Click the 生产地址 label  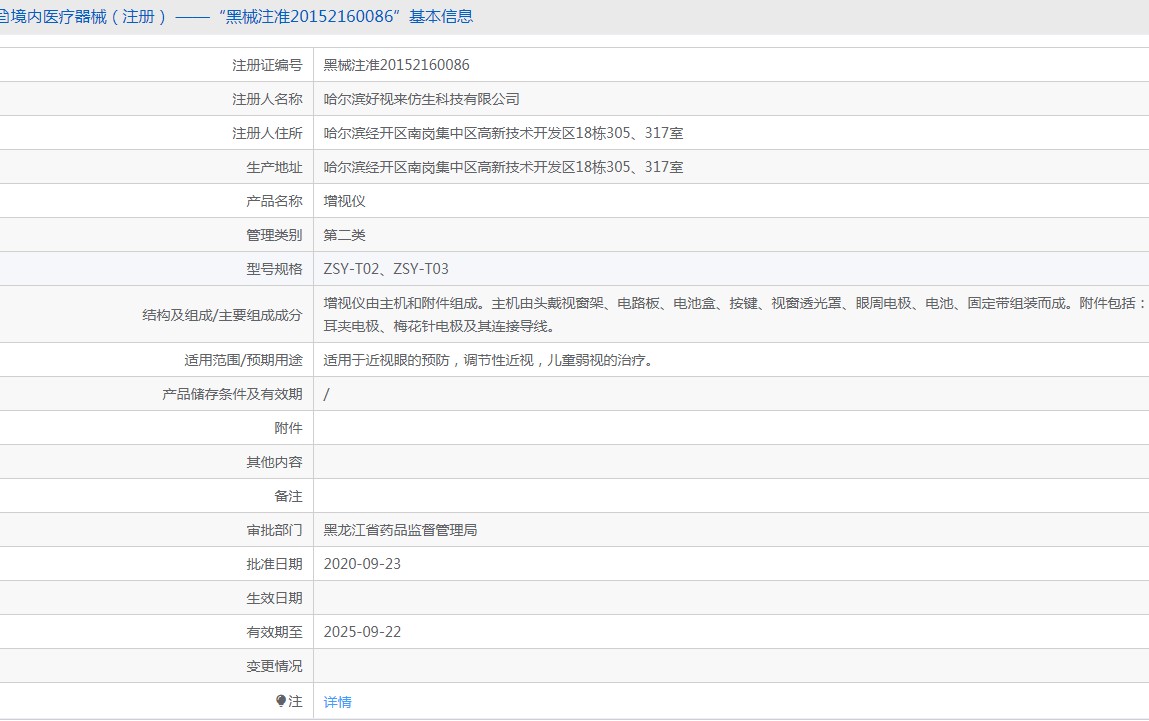(x=274, y=167)
